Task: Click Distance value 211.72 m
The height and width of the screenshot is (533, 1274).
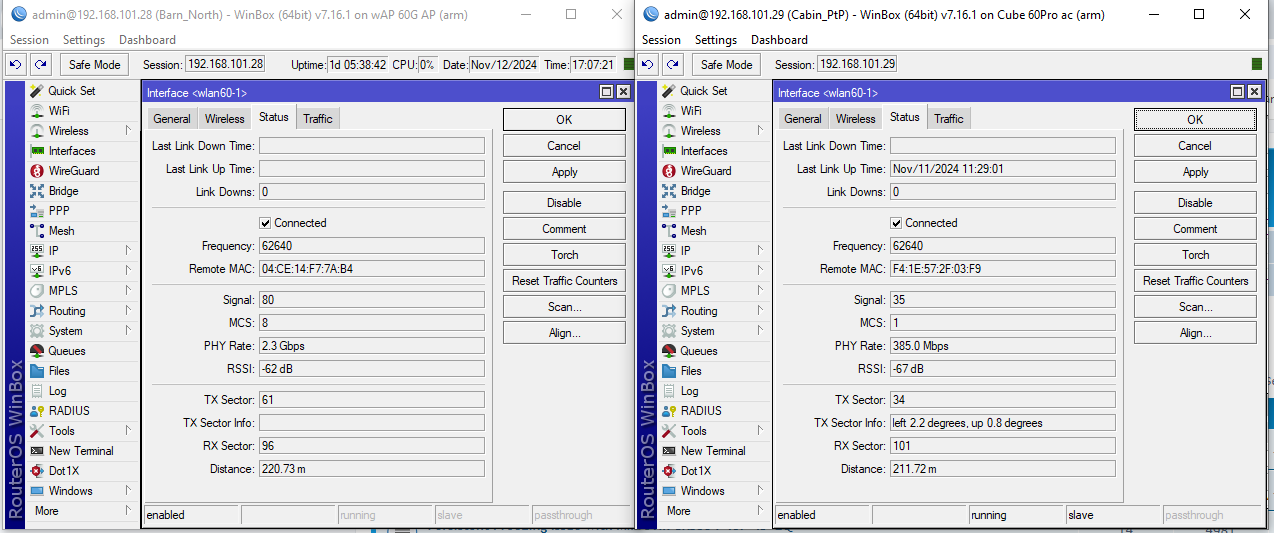Action: coord(1003,469)
